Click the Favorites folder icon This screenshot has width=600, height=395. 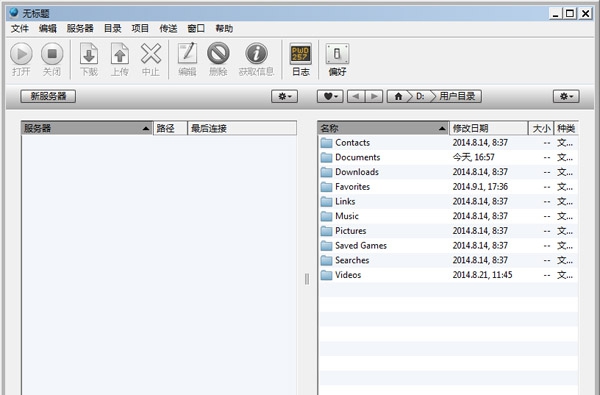(326, 187)
